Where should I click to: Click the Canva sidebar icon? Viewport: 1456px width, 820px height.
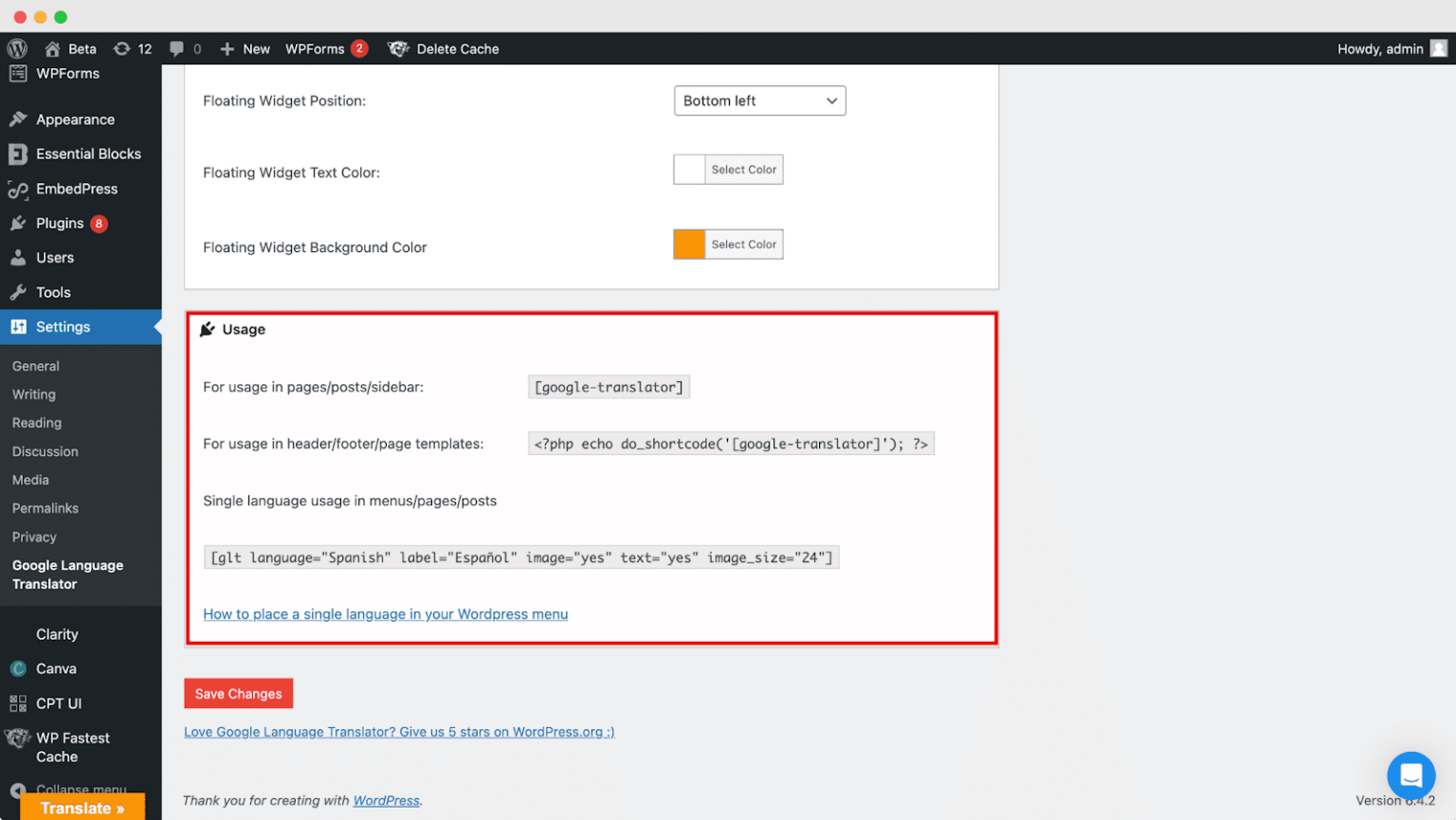[x=16, y=668]
